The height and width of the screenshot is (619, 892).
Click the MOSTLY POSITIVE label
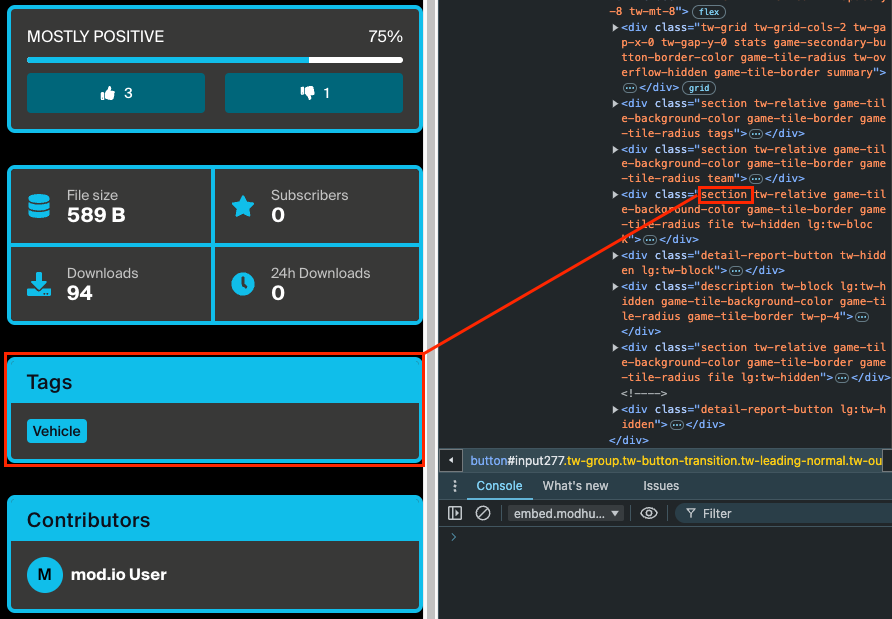point(96,36)
